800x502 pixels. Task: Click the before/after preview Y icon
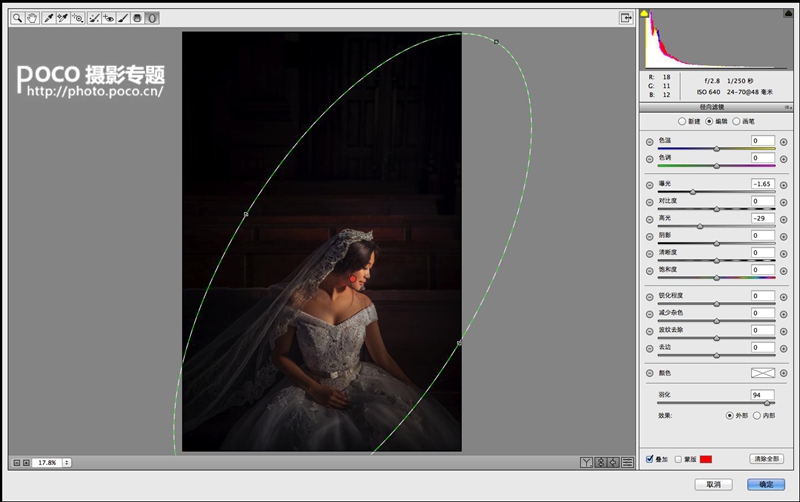pos(586,462)
